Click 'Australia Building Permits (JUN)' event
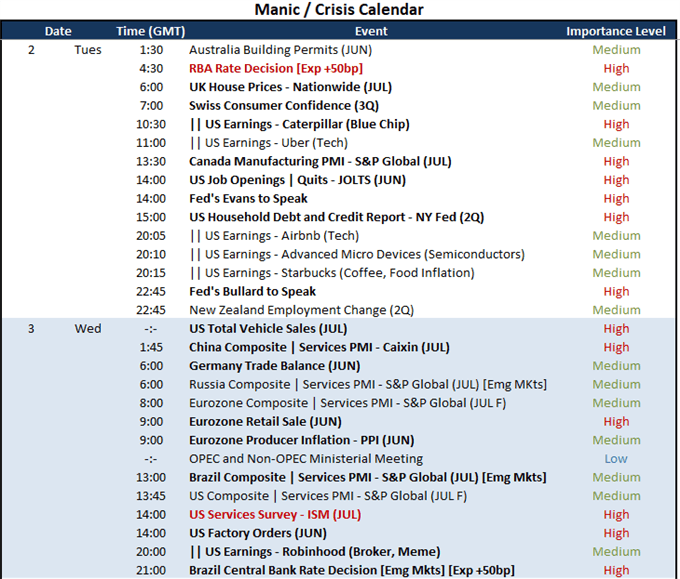Screen dimensions: 680x579 point(280,50)
